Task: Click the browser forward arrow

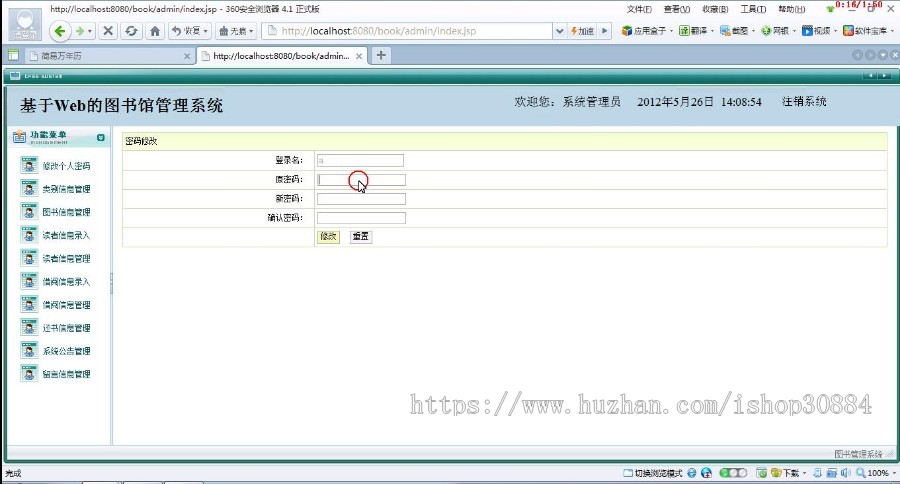Action: [x=80, y=31]
